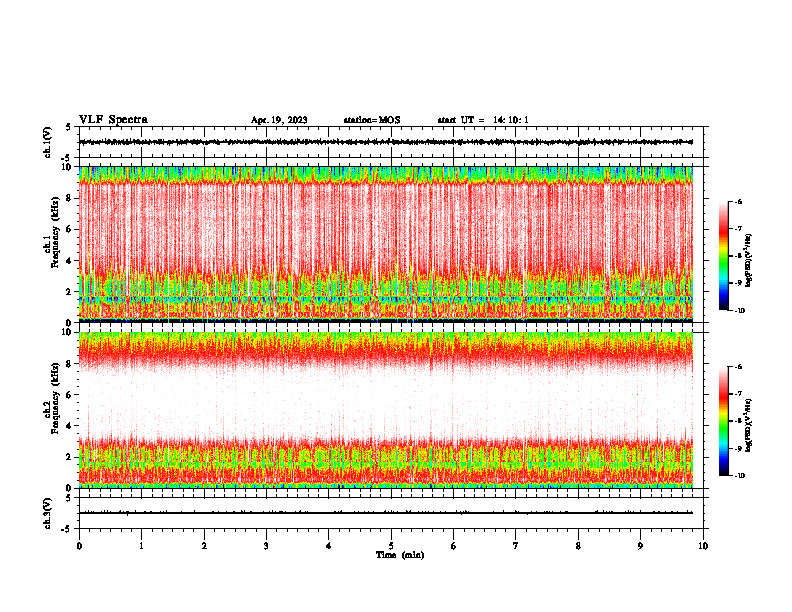Click the "8" kHz tick on ch.1 frequency axis
This screenshot has height=612, width=792.
(x=69, y=198)
